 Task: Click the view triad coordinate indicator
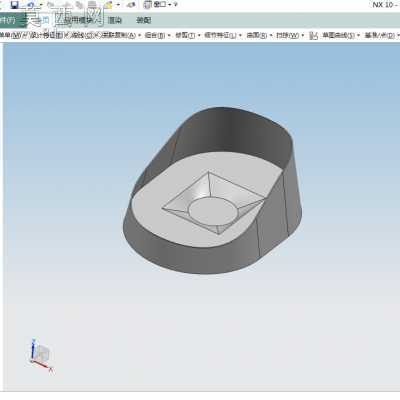pos(41,356)
